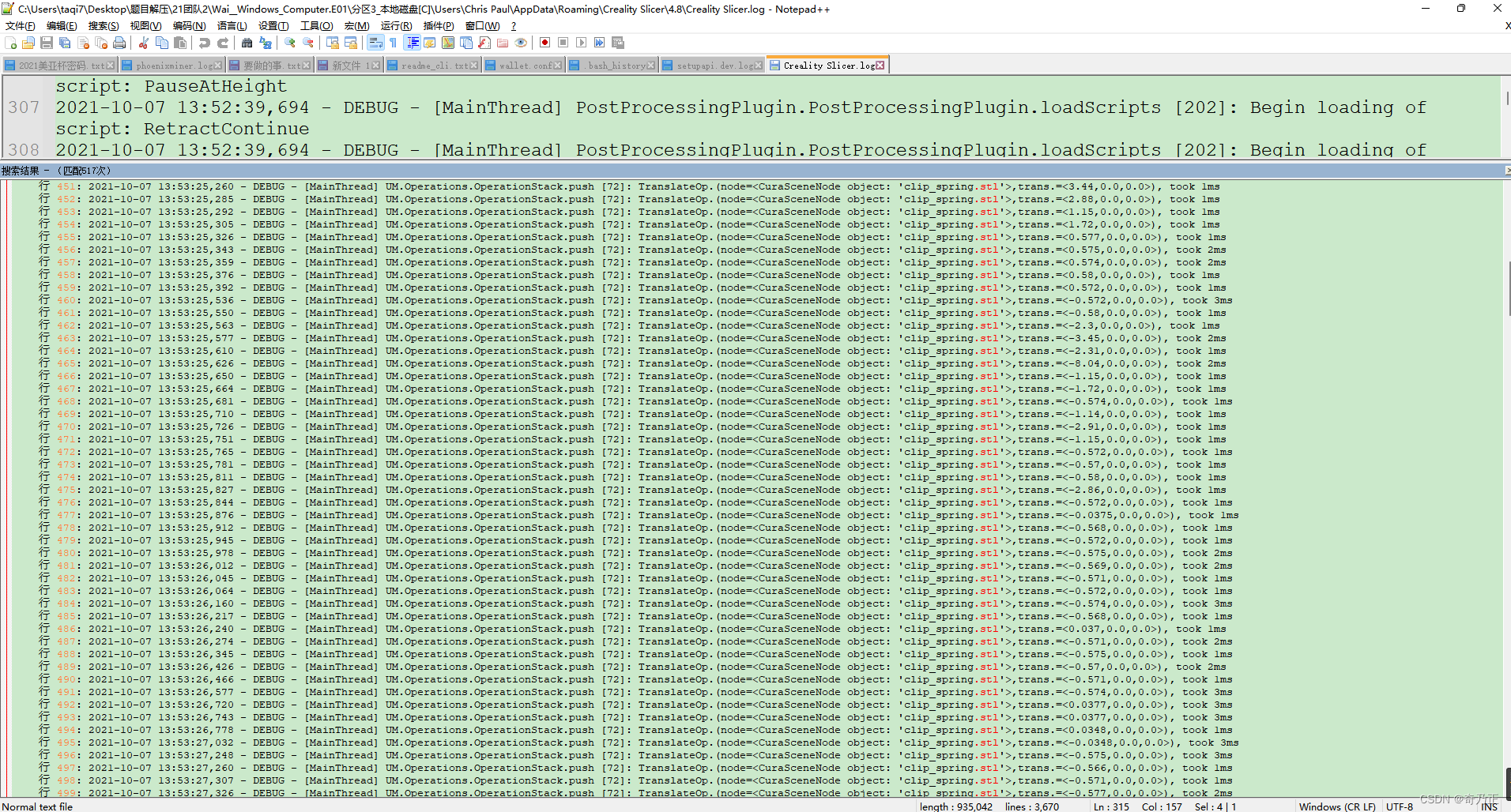The width and height of the screenshot is (1511, 812).
Task: Open Find with binoculars icon
Action: [x=247, y=43]
